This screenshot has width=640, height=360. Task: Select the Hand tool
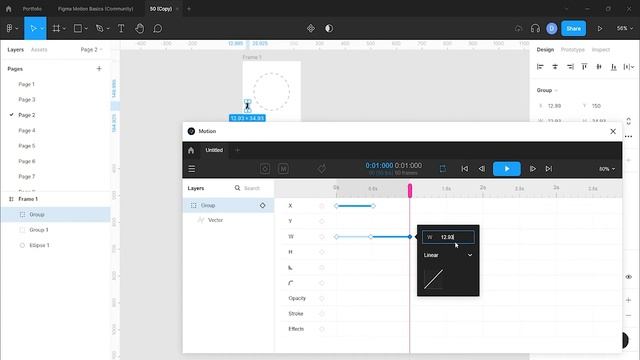click(140, 28)
